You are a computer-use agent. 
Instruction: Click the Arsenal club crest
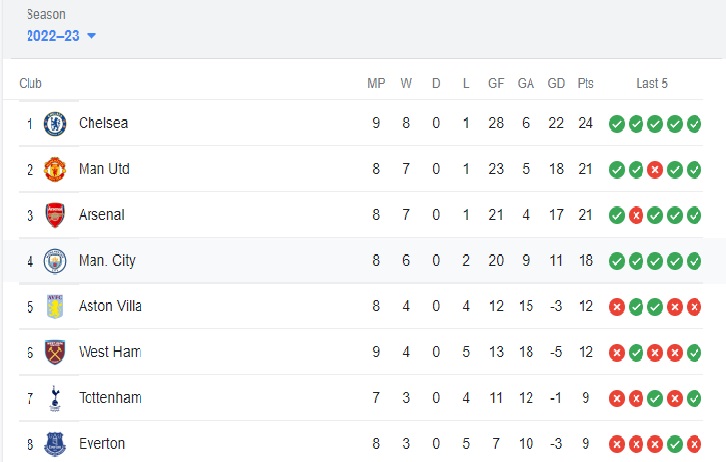[55, 215]
